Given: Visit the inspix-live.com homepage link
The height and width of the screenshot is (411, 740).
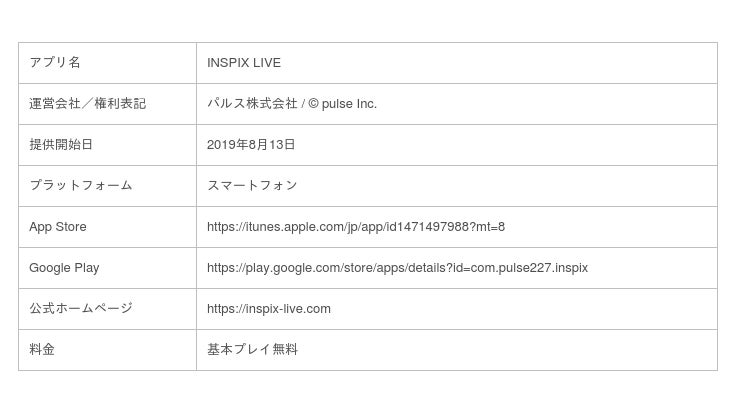Looking at the screenshot, I should (269, 309).
